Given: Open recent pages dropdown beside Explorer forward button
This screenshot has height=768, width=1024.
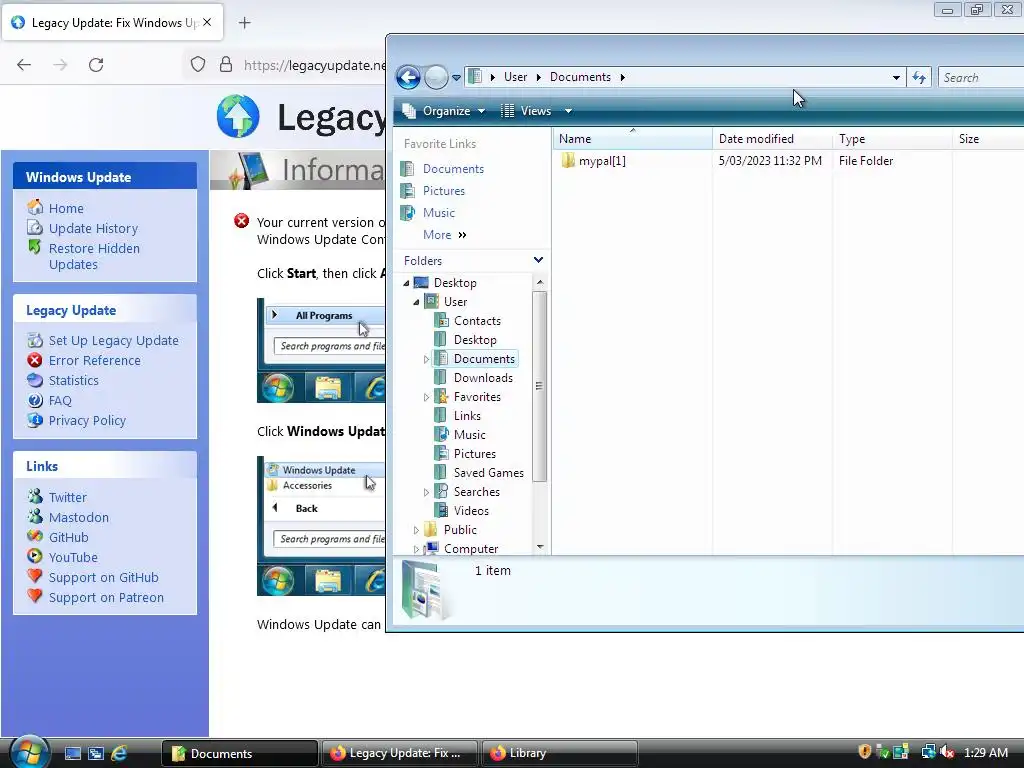Looking at the screenshot, I should click(x=456, y=78).
